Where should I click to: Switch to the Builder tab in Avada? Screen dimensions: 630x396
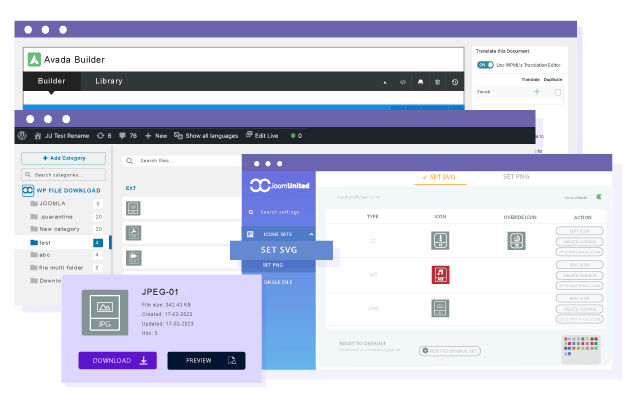(x=51, y=81)
